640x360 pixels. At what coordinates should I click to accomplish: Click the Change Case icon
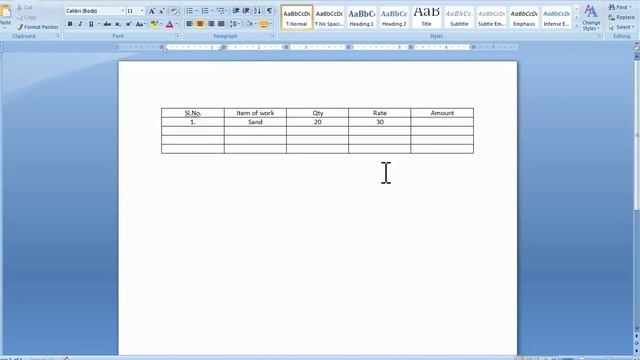[x=139, y=24]
